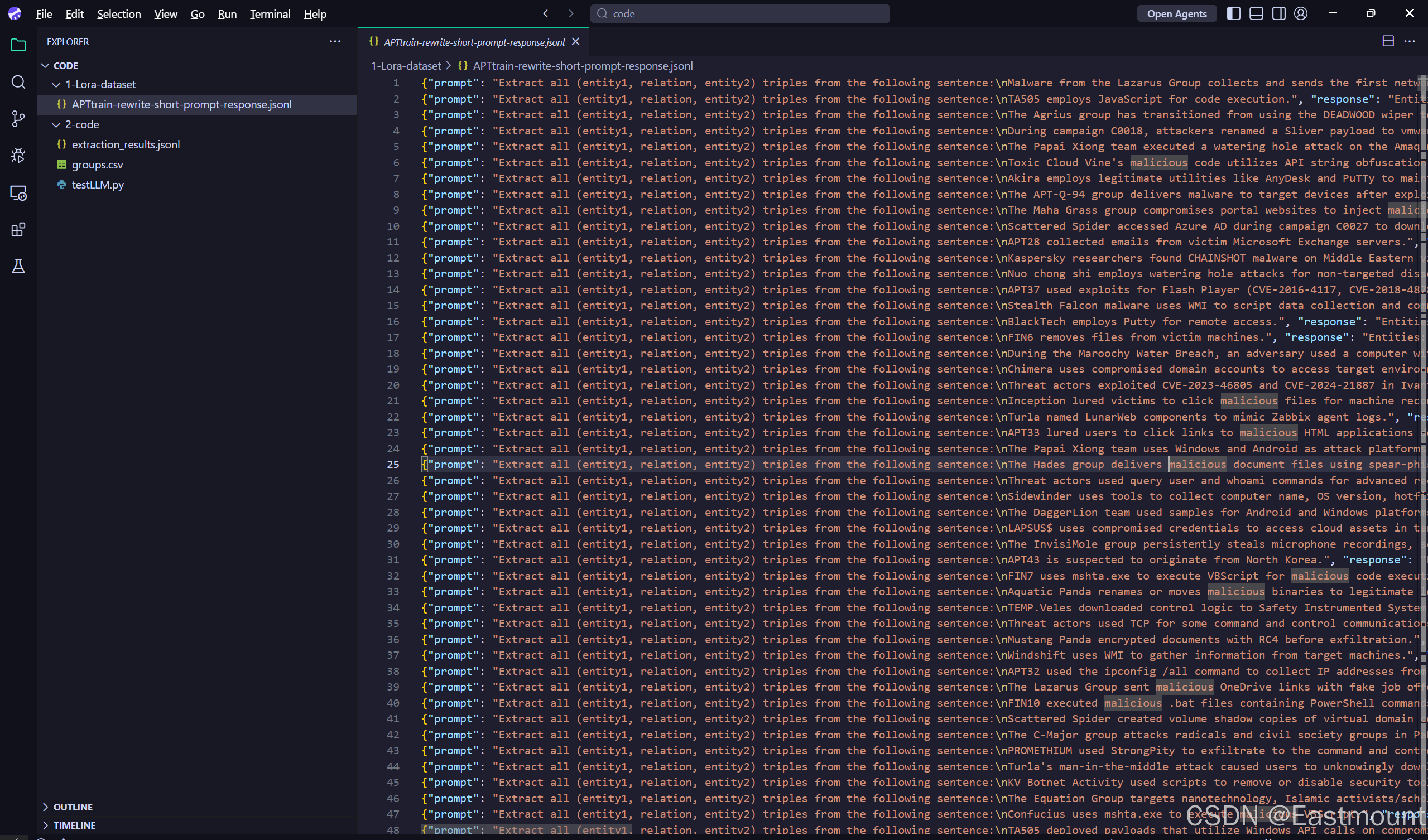This screenshot has width=1428, height=840.
Task: Click "malicious" highlighted on line 32
Action: pos(1320,576)
